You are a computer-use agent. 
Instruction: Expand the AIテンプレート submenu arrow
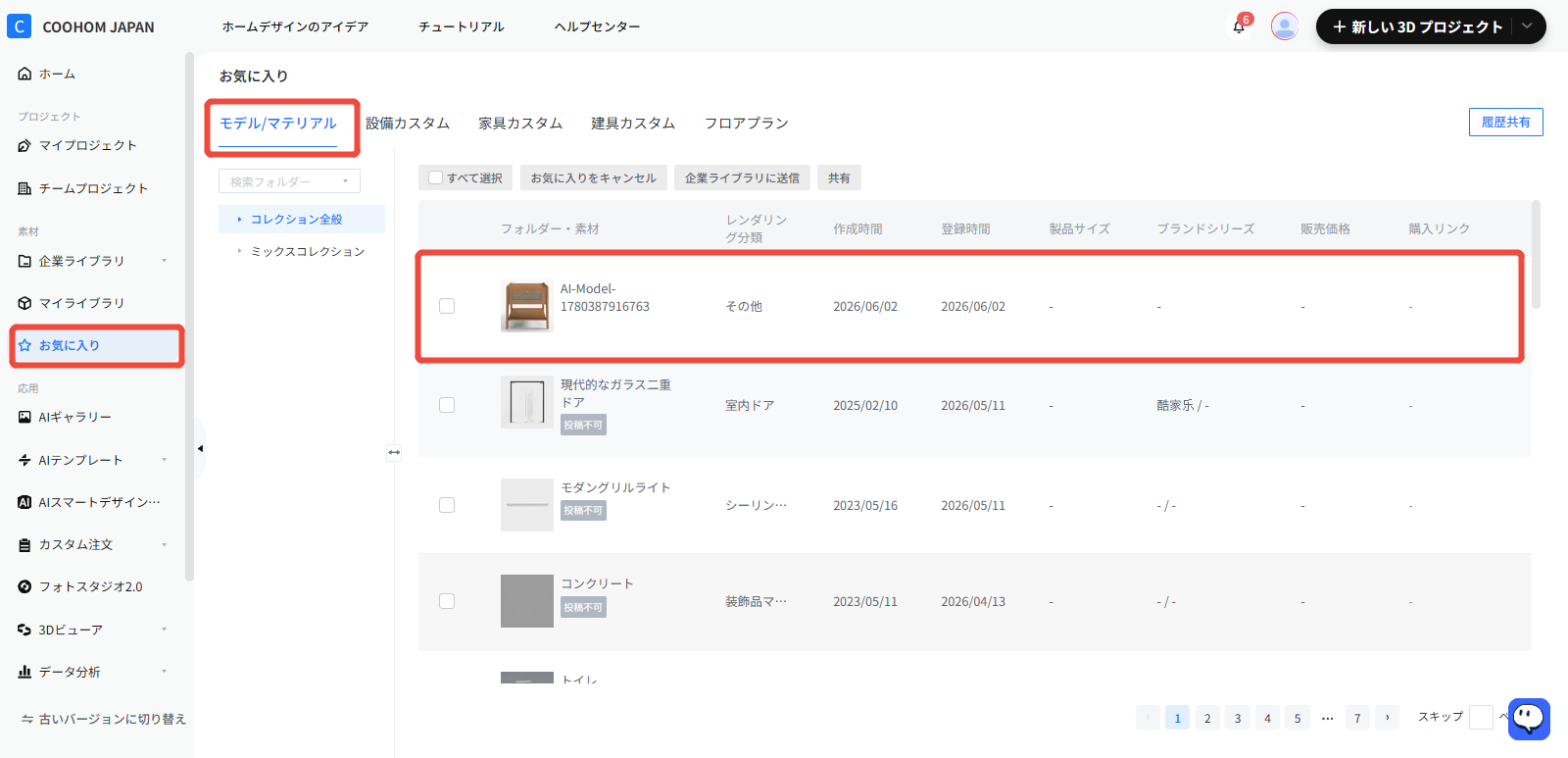click(x=164, y=460)
